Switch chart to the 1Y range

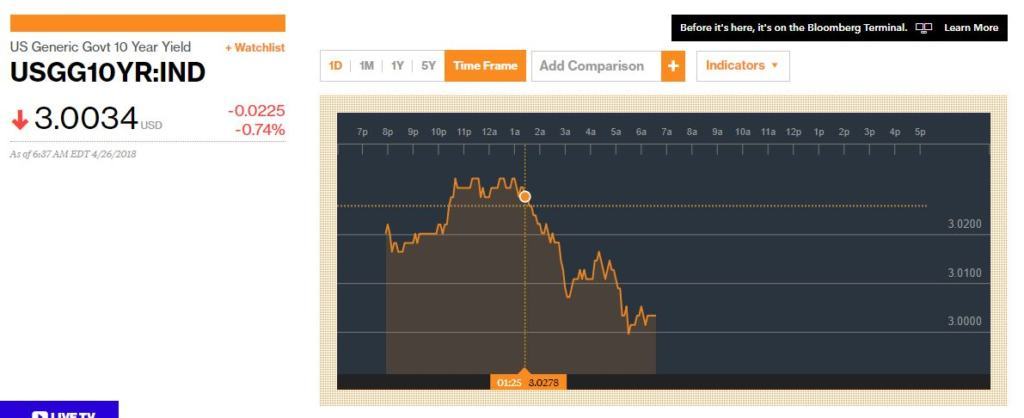click(x=397, y=66)
